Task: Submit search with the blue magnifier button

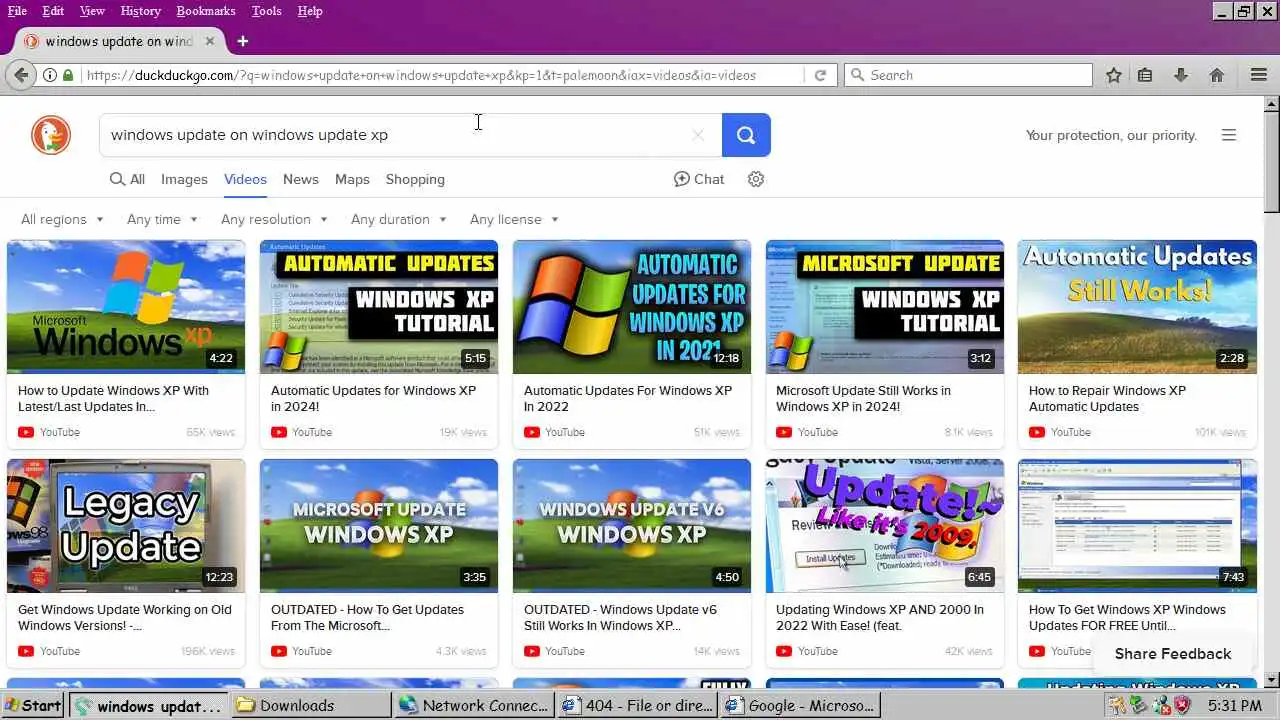Action: click(746, 135)
